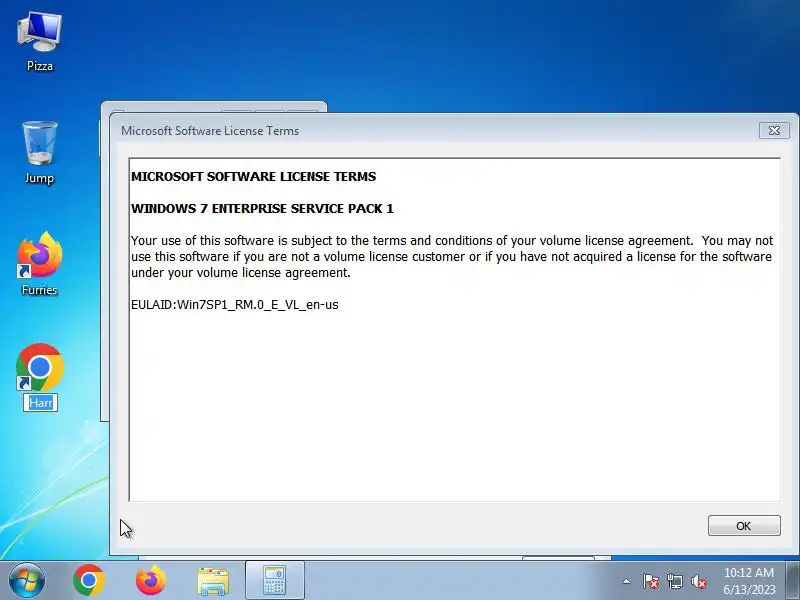Click the EULAID:Win7SP1_RM.0_E_VL_en-us text

pyautogui.click(x=235, y=305)
